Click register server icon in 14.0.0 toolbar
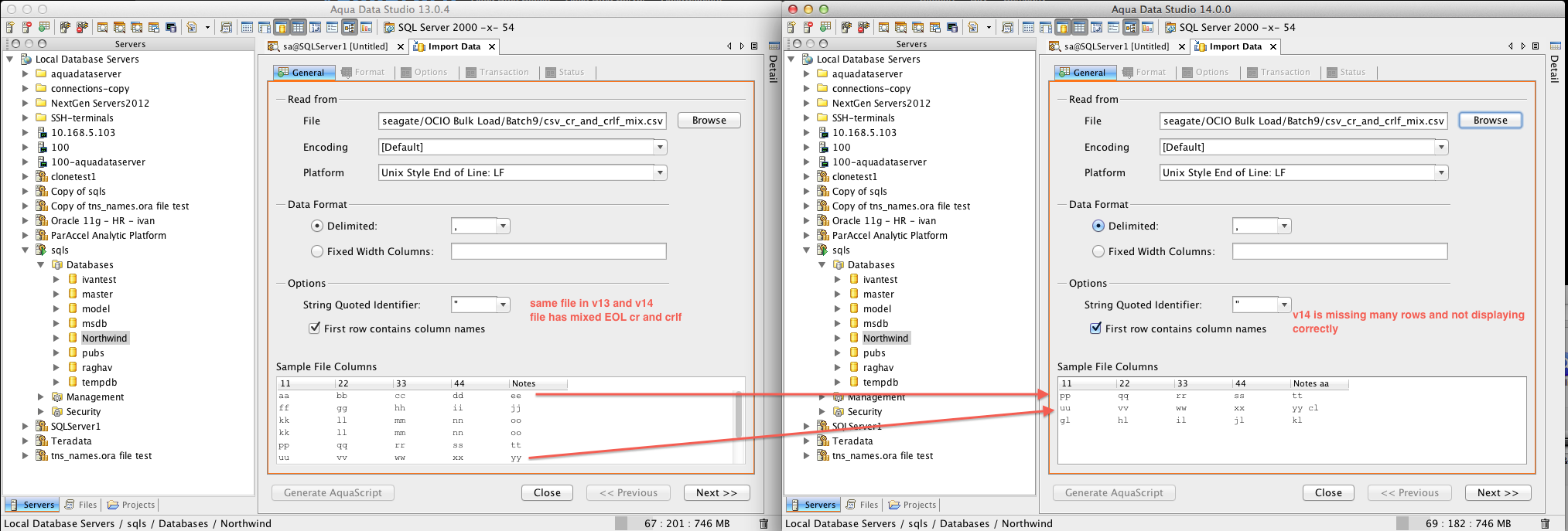Viewport: 1568px width, 531px height. click(791, 27)
